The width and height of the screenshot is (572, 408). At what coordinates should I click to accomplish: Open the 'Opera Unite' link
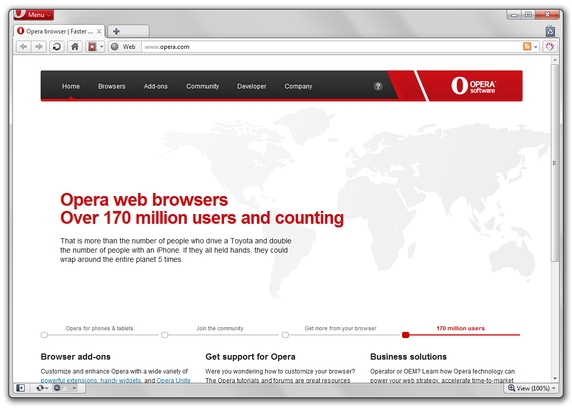pos(173,380)
